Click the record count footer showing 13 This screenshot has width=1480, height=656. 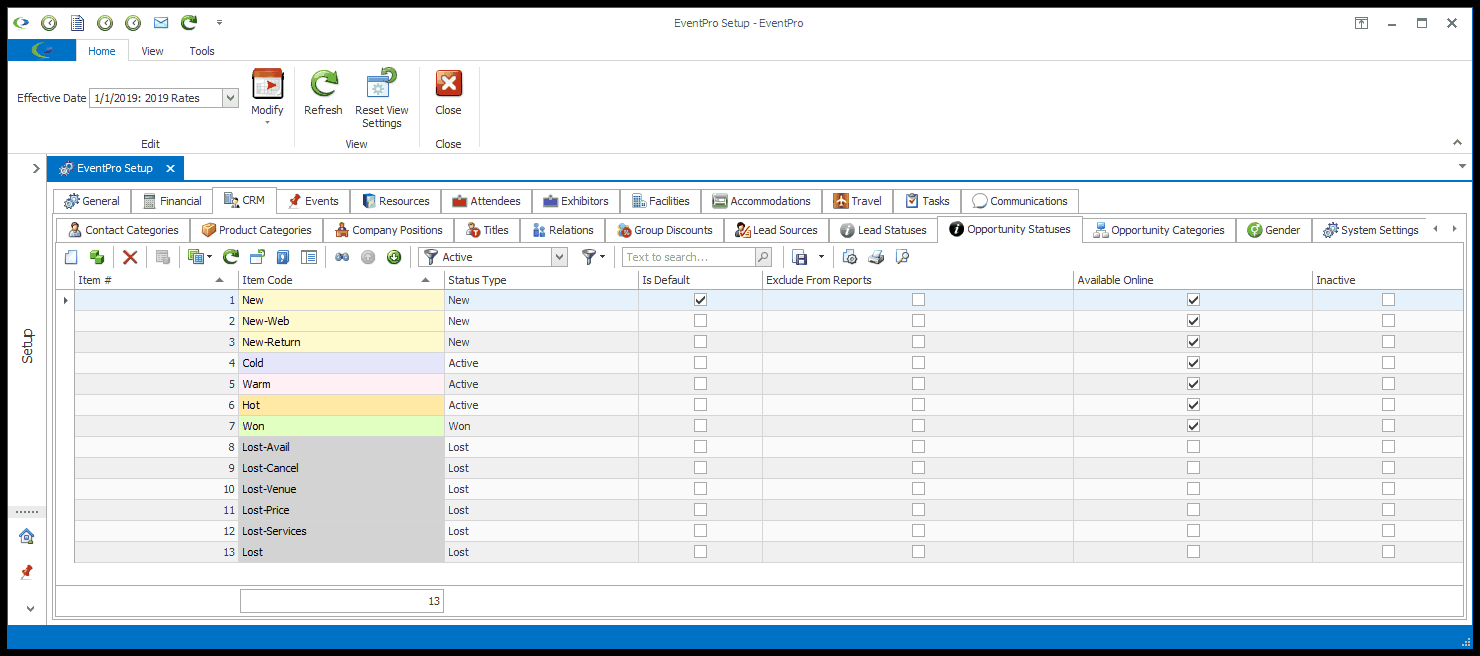tap(341, 601)
